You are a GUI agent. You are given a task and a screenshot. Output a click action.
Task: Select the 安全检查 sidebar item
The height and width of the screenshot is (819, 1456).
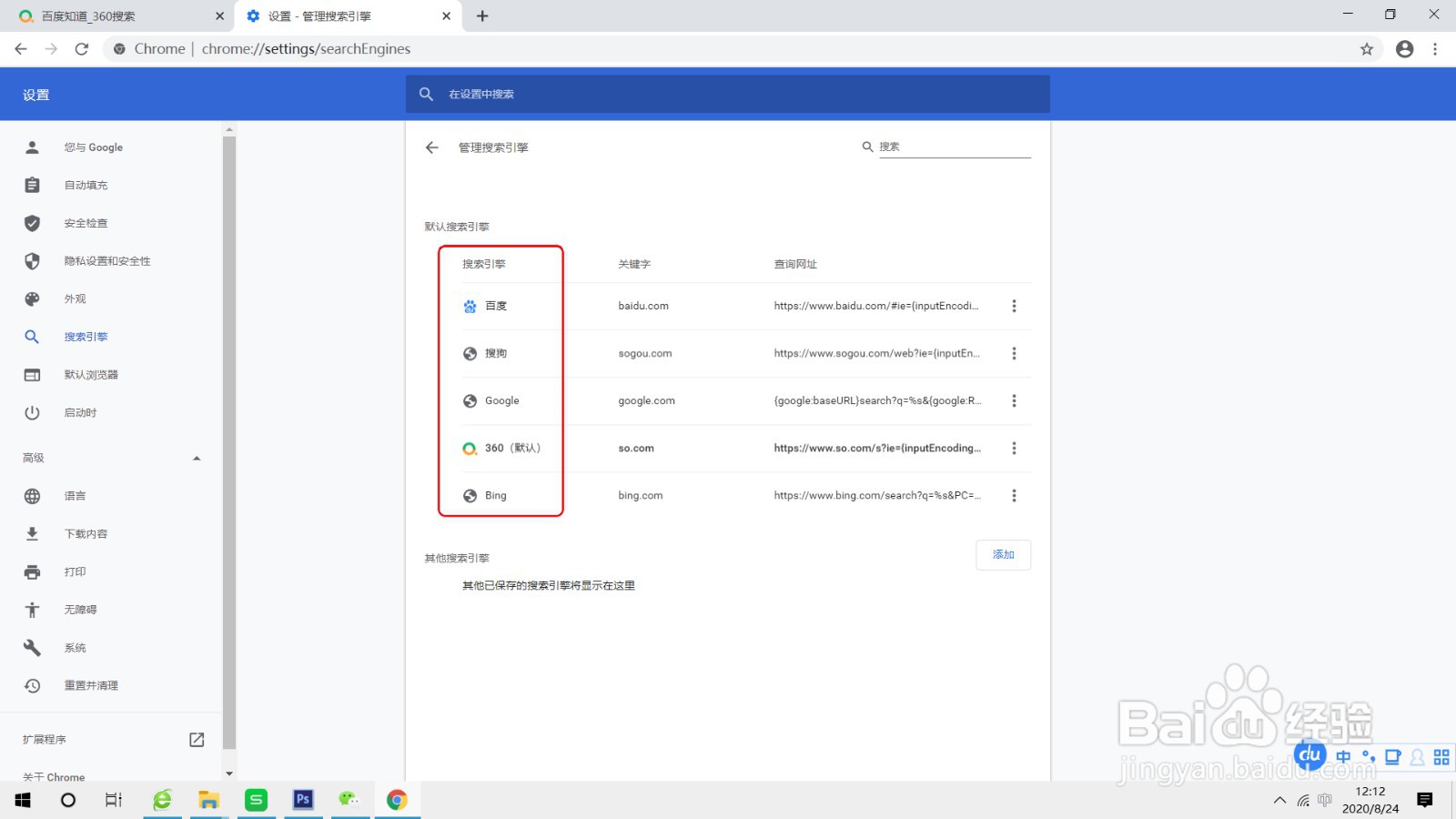86,223
